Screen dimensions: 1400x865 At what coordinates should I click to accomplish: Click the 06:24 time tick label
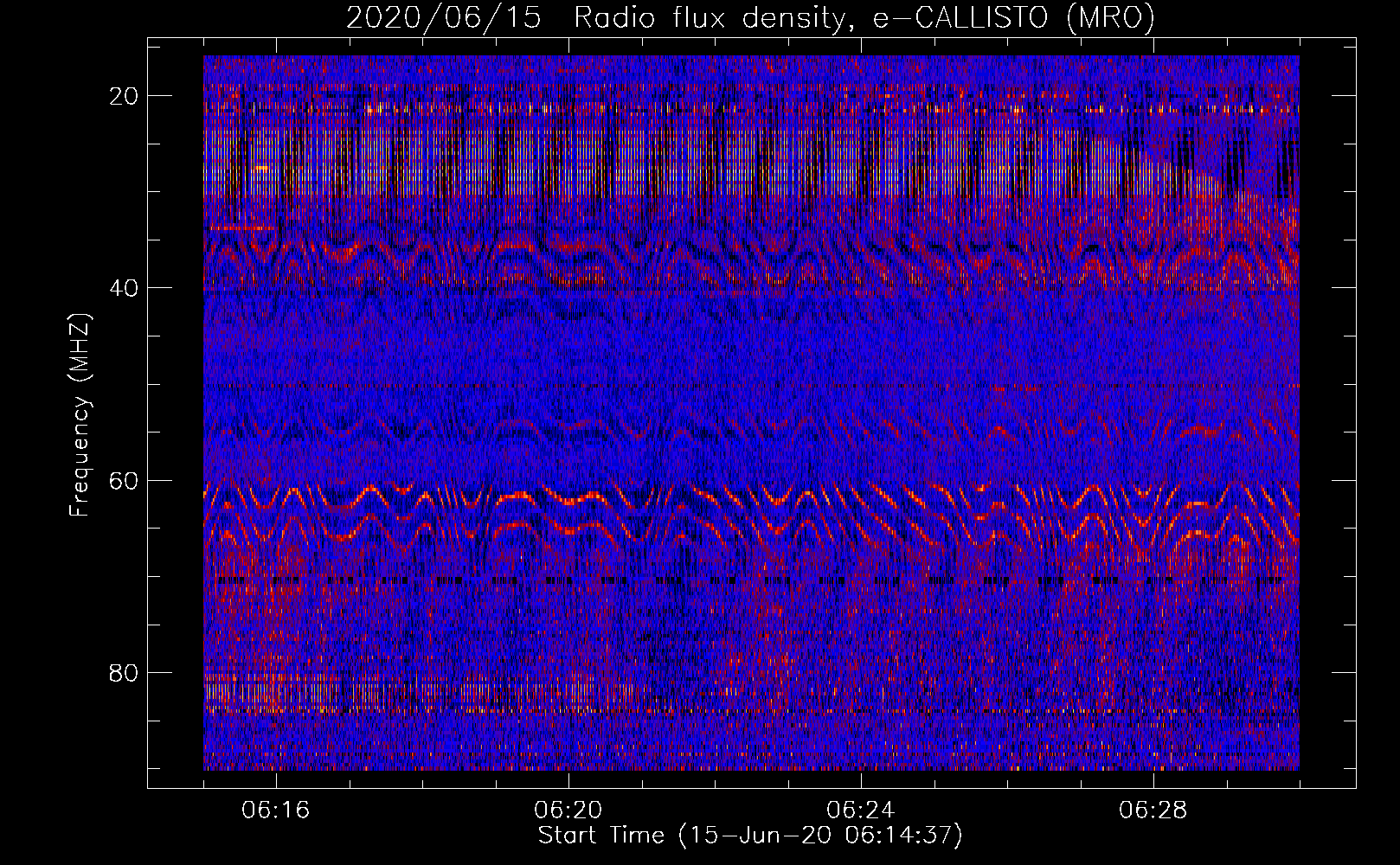point(861,811)
